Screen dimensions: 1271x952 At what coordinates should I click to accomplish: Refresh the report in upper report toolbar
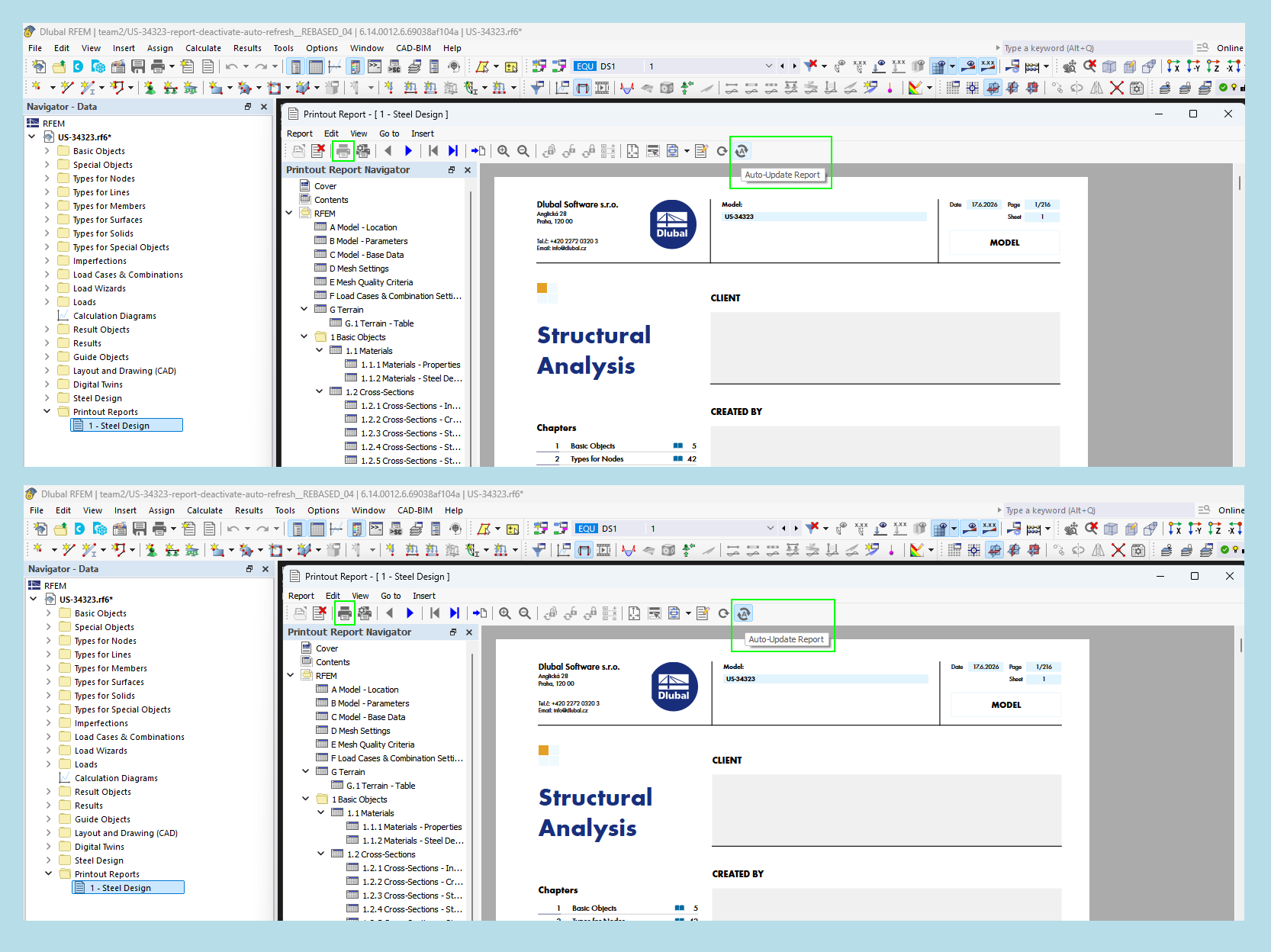click(722, 151)
